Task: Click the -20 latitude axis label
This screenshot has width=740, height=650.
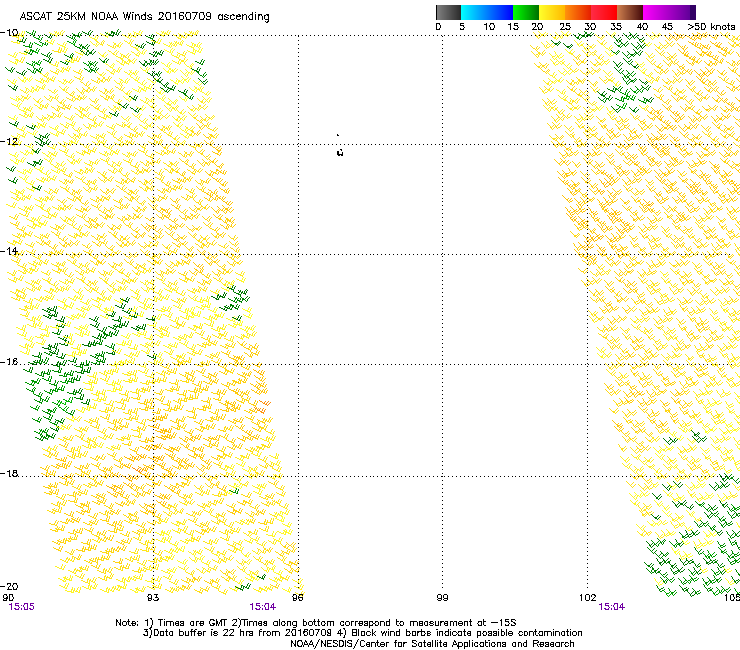Action: [9, 586]
